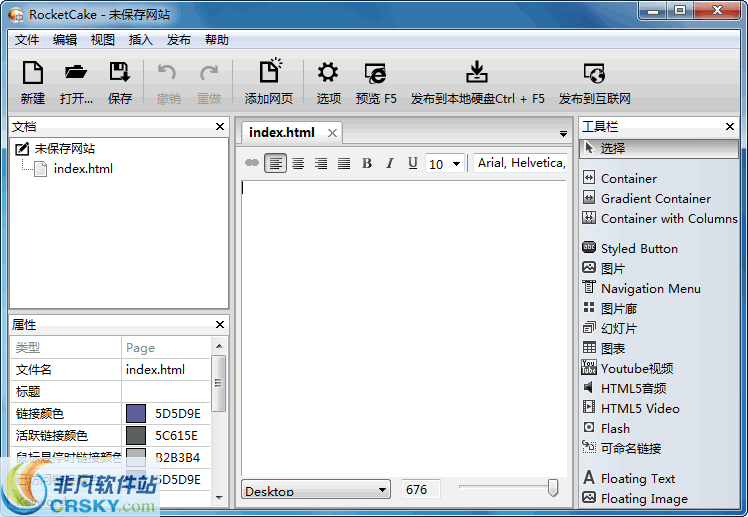Click the 676 width input field
Viewport: 748px width, 517px height.
pyautogui.click(x=421, y=489)
